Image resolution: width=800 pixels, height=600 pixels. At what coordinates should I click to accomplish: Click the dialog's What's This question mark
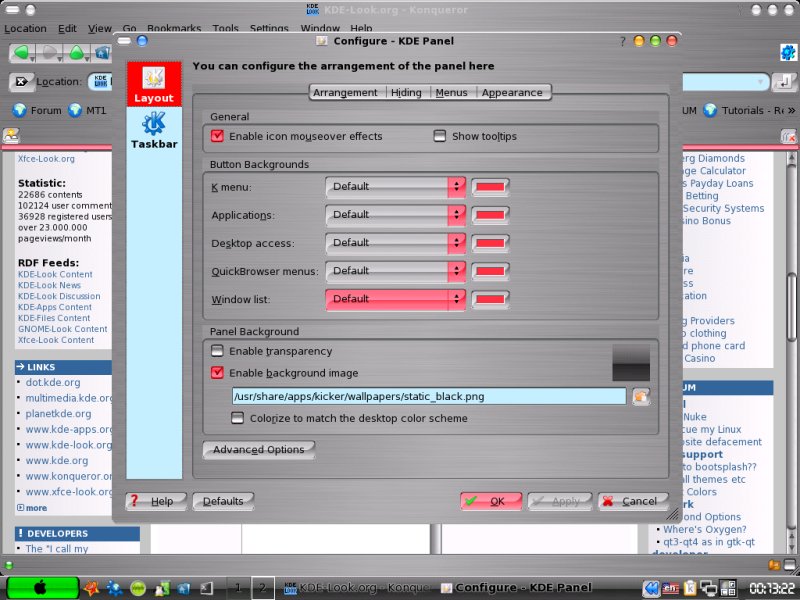(x=622, y=41)
